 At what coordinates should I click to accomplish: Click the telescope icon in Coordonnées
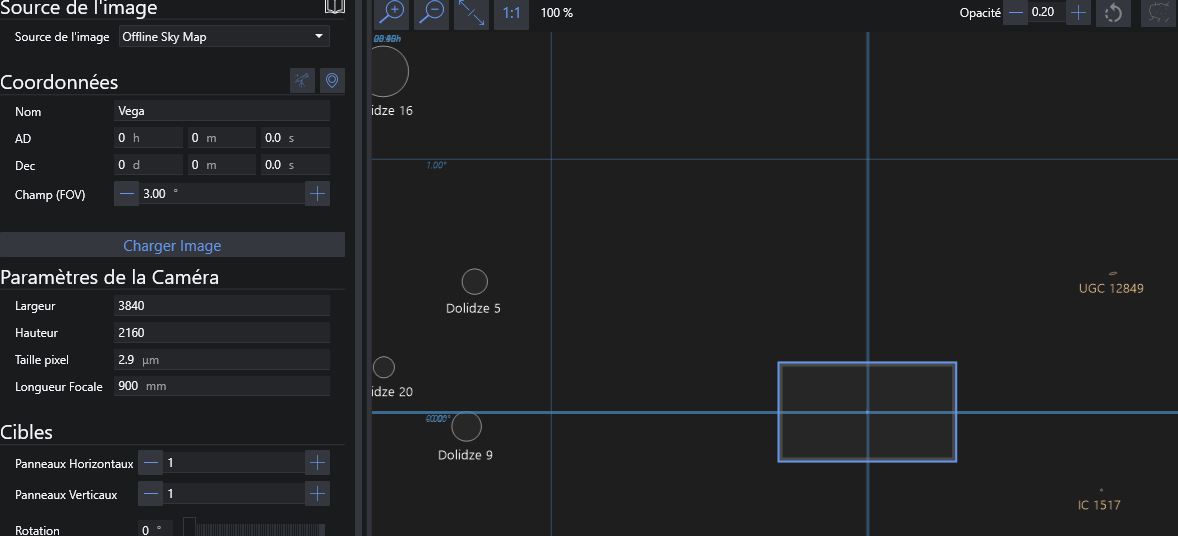(x=302, y=81)
